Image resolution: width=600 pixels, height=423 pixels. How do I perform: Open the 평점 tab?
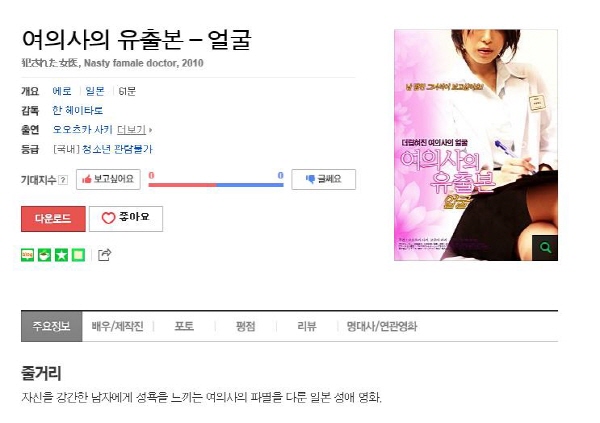pyautogui.click(x=245, y=327)
